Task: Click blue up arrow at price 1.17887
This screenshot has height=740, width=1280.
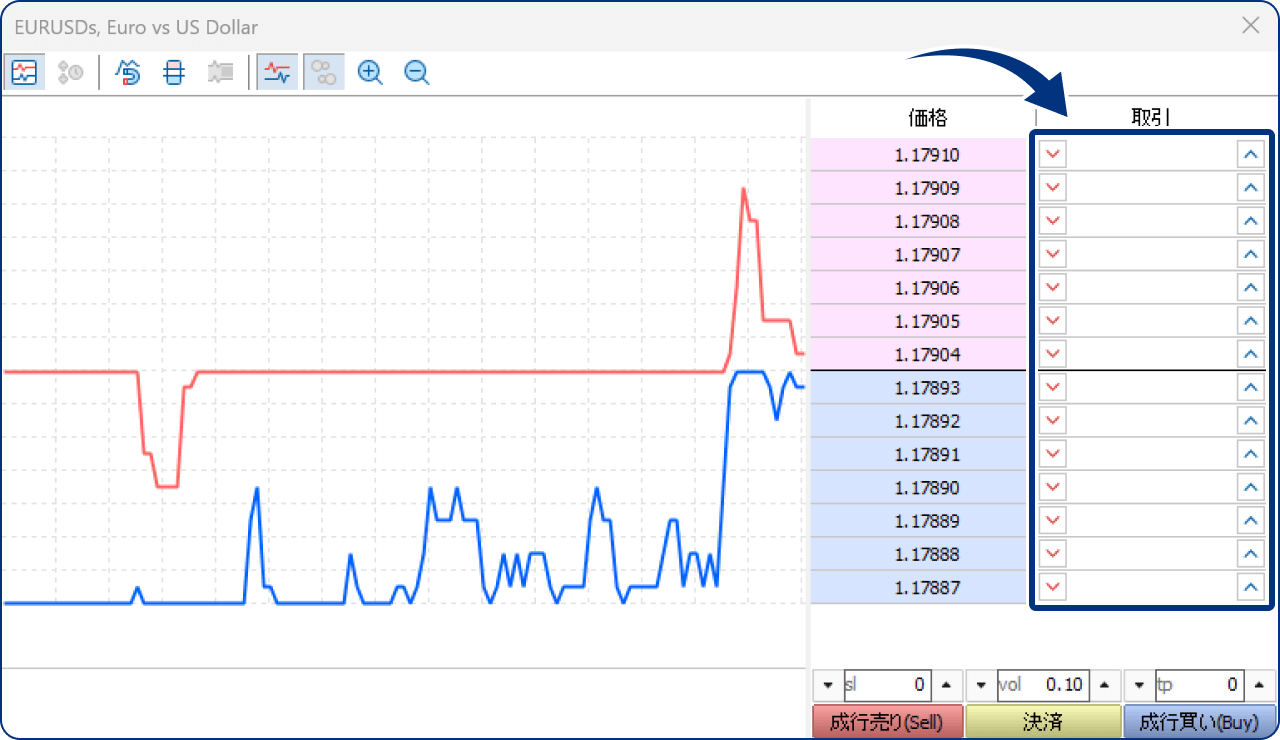Action: (1250, 587)
